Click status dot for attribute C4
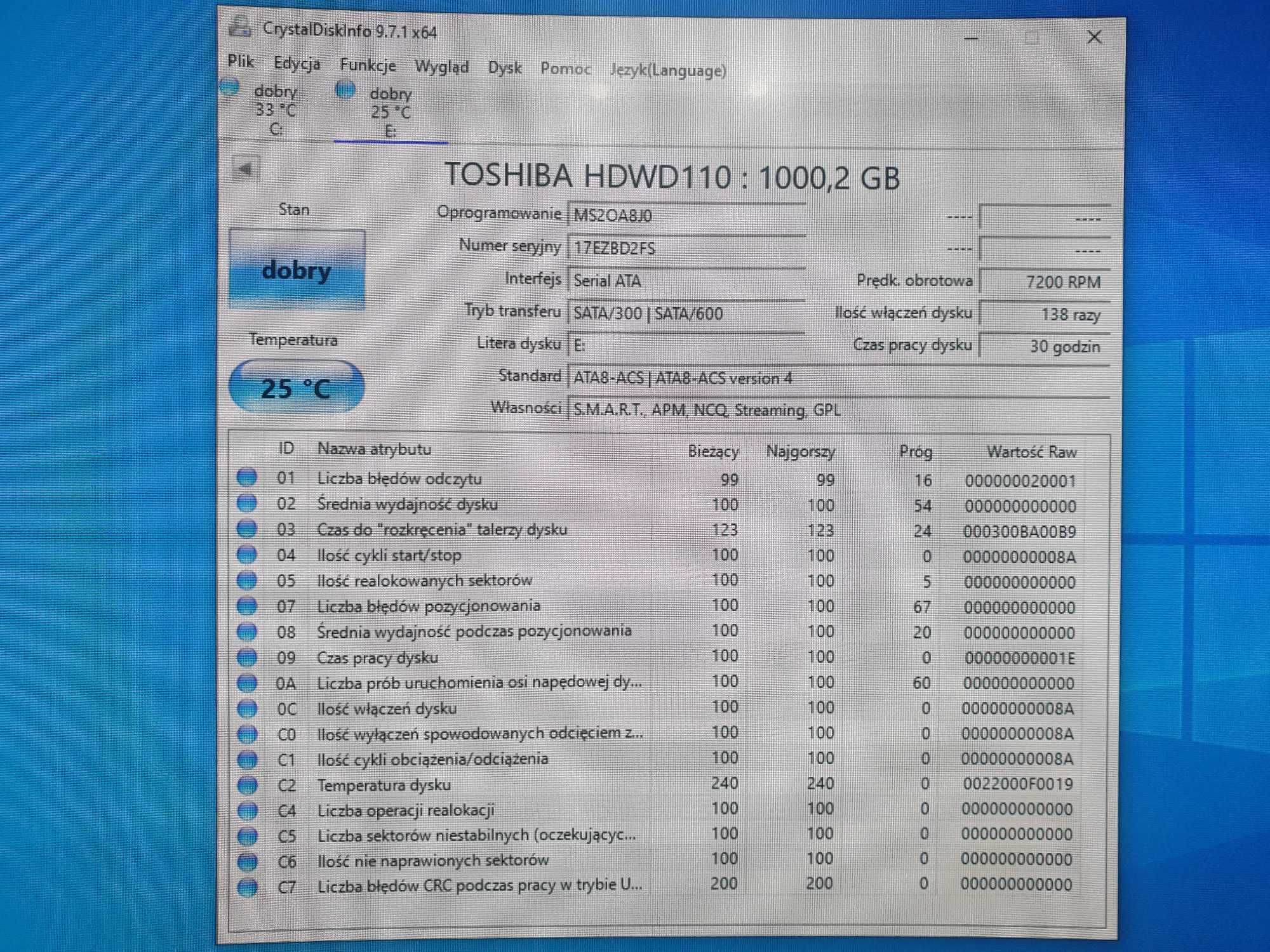 pyautogui.click(x=247, y=810)
